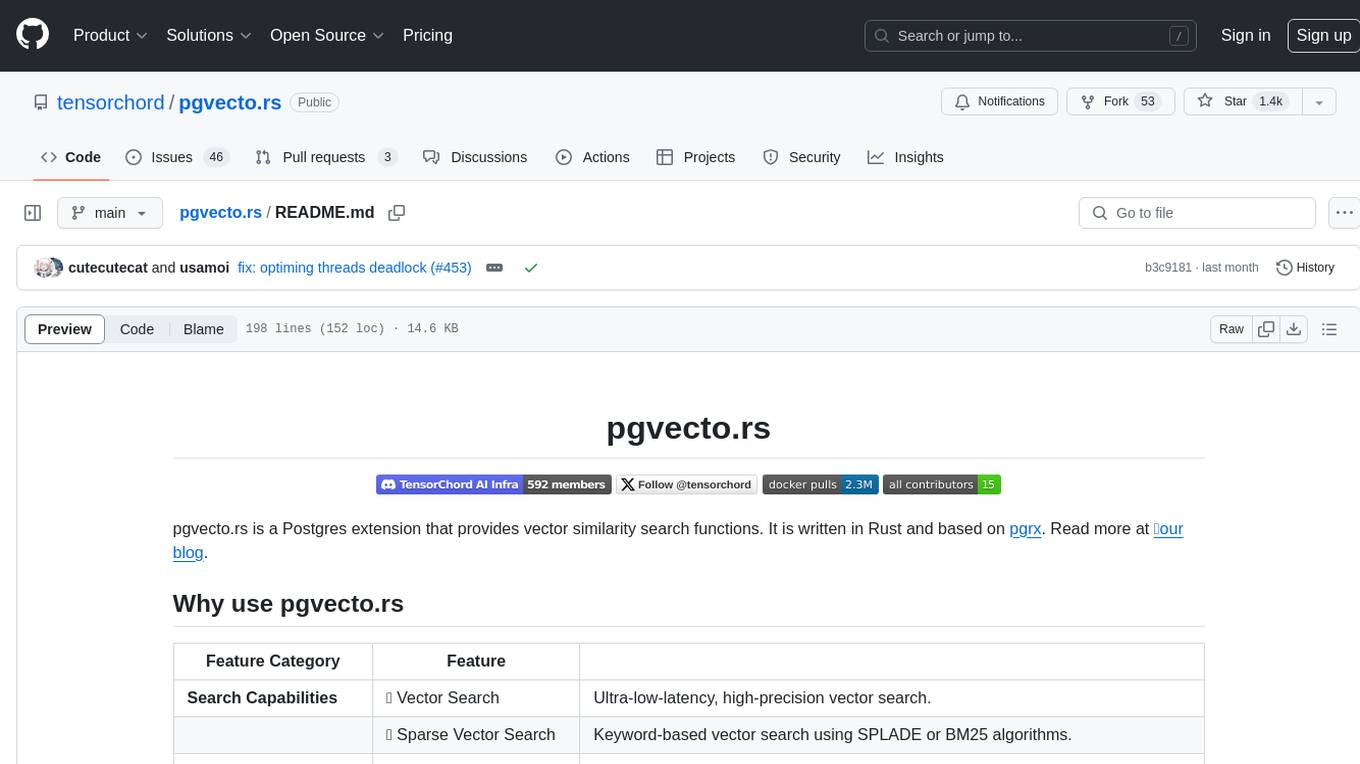
Task: Click the Search Capabilities category cell
Action: point(273,698)
